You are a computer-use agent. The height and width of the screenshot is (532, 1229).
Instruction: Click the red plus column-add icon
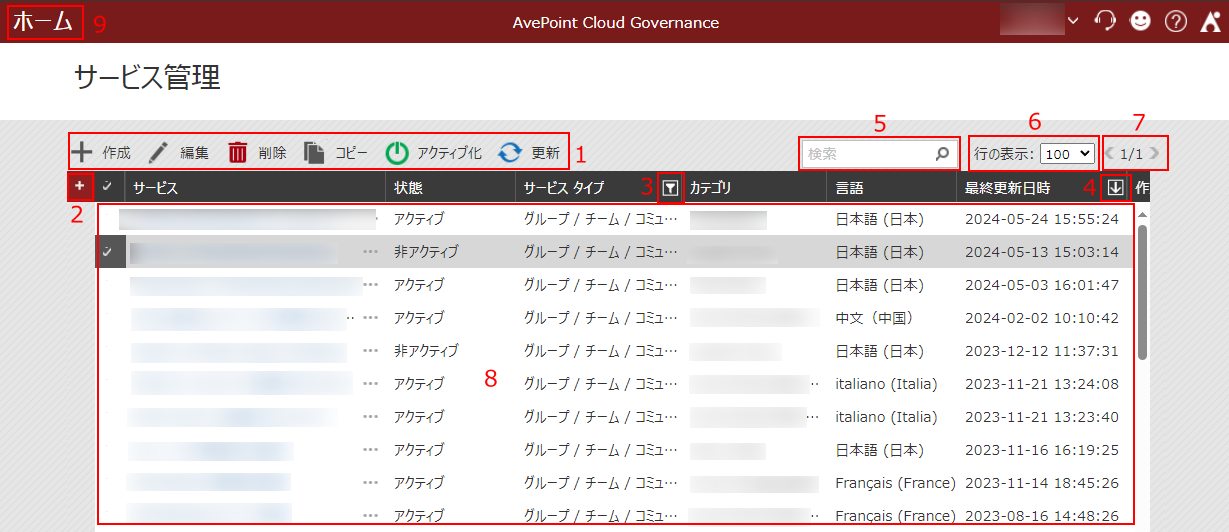pos(80,186)
